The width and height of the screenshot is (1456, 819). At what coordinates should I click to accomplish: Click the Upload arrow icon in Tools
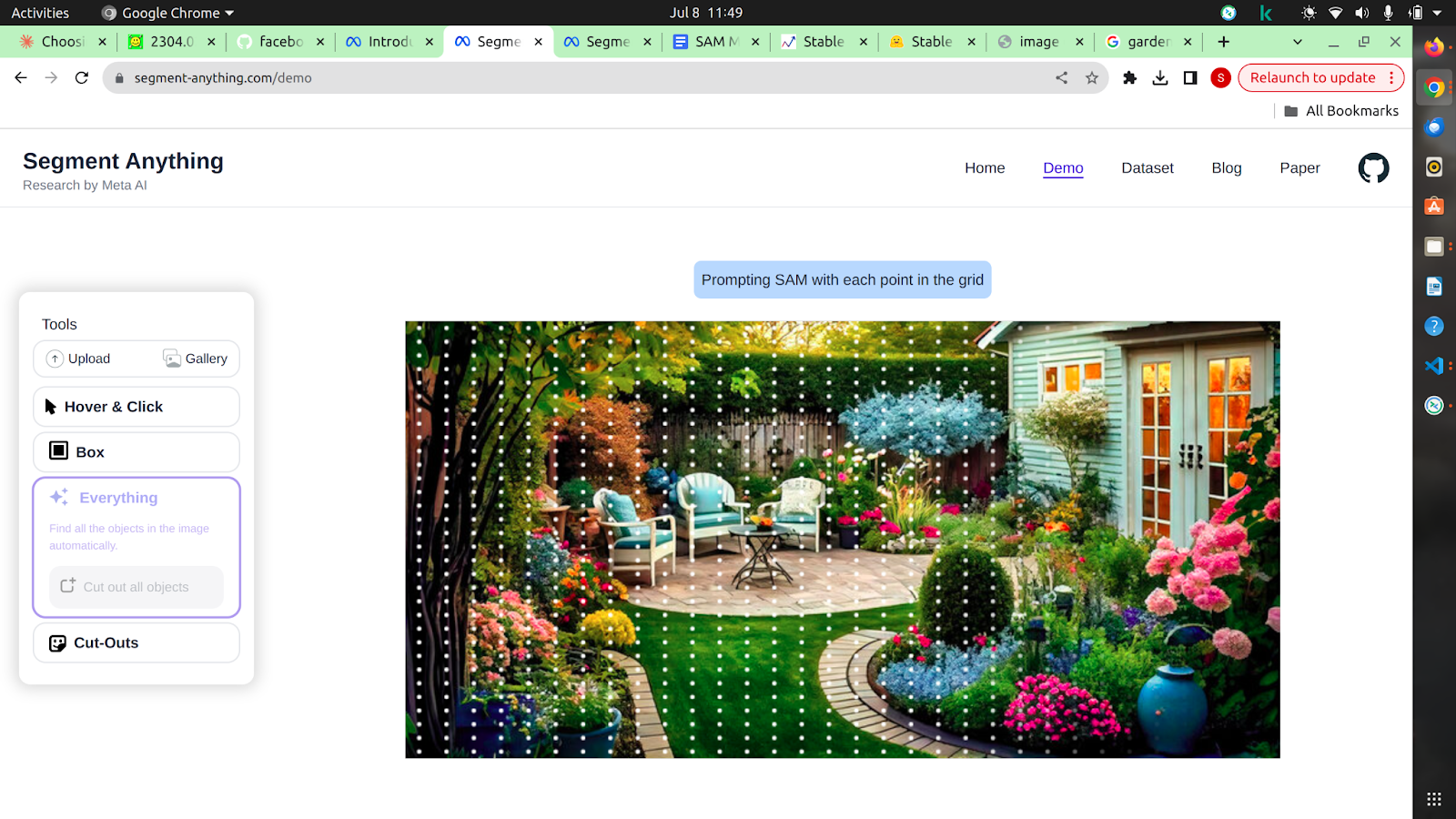[x=56, y=359]
